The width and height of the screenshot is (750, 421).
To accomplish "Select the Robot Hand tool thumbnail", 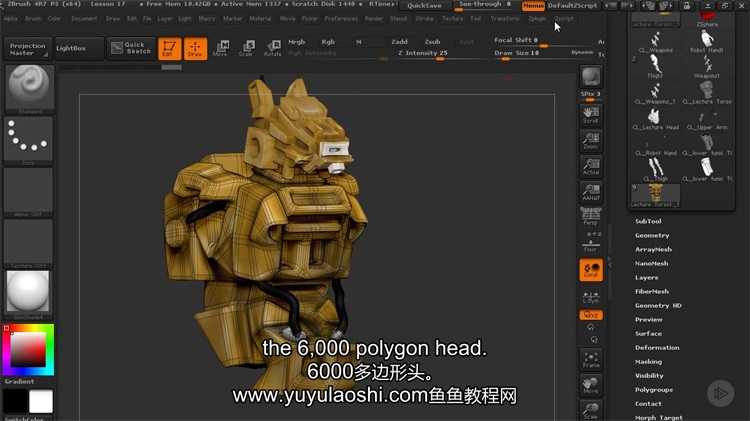I will coord(706,42).
